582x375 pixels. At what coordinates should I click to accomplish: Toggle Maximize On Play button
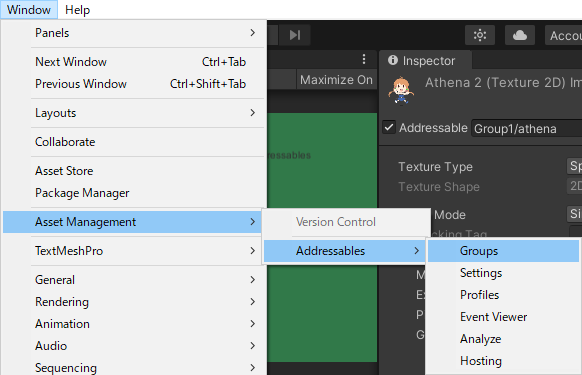click(x=336, y=80)
